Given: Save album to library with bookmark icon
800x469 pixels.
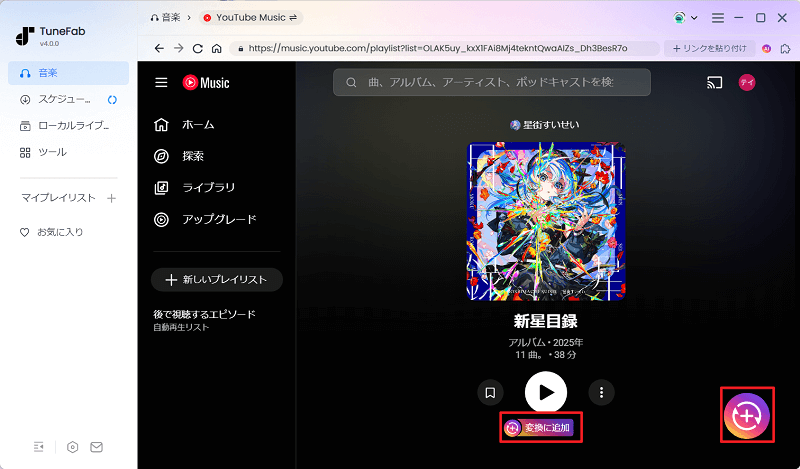Looking at the screenshot, I should (x=490, y=392).
